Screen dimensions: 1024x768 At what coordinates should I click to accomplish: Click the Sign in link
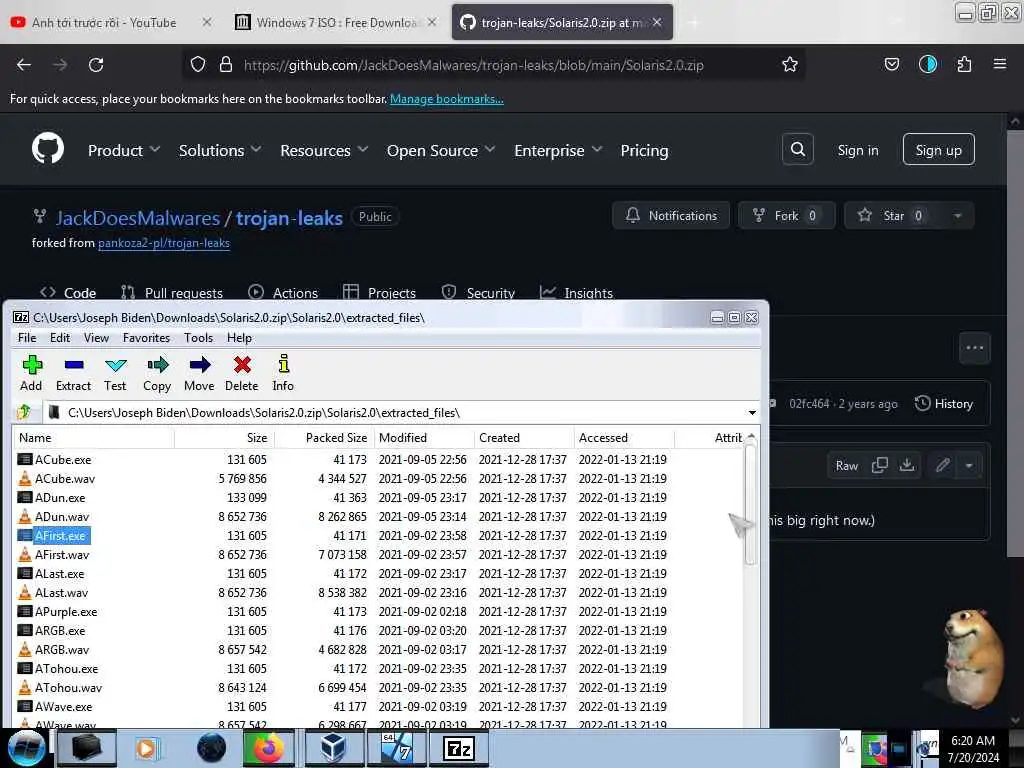[x=857, y=150]
